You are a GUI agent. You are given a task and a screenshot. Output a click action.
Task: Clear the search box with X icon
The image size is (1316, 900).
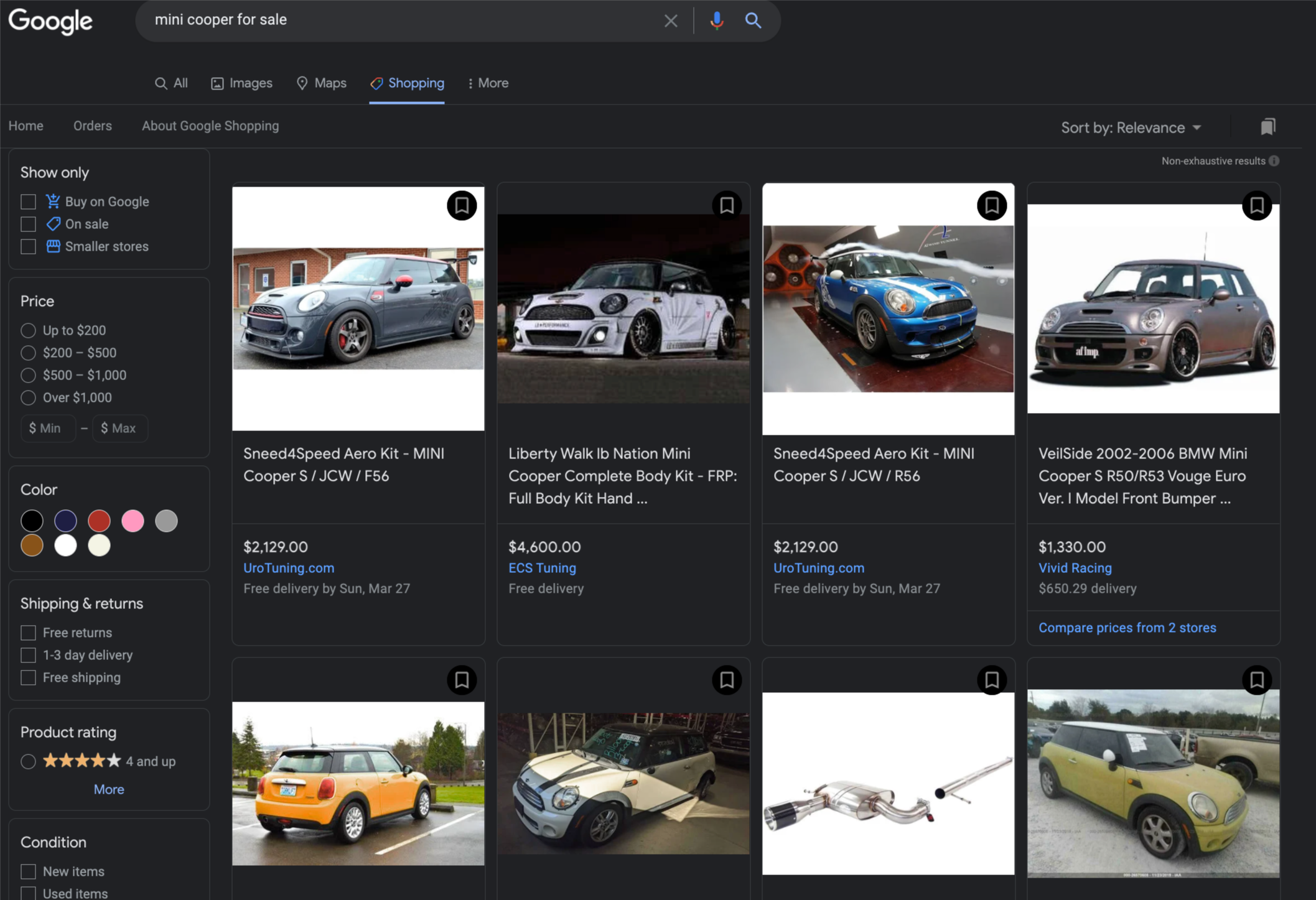[670, 21]
